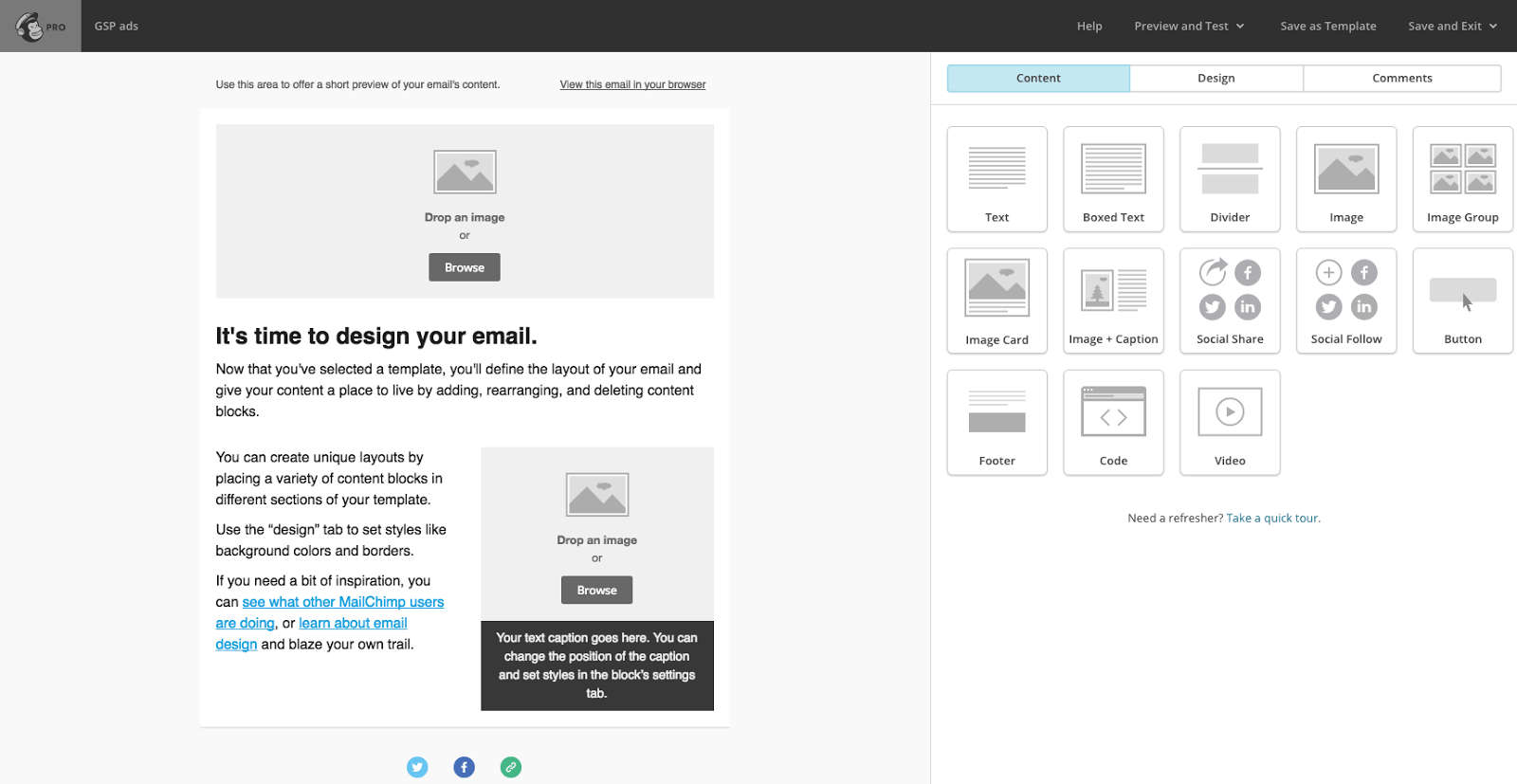
Task: Select the Social Share block
Action: tap(1230, 301)
